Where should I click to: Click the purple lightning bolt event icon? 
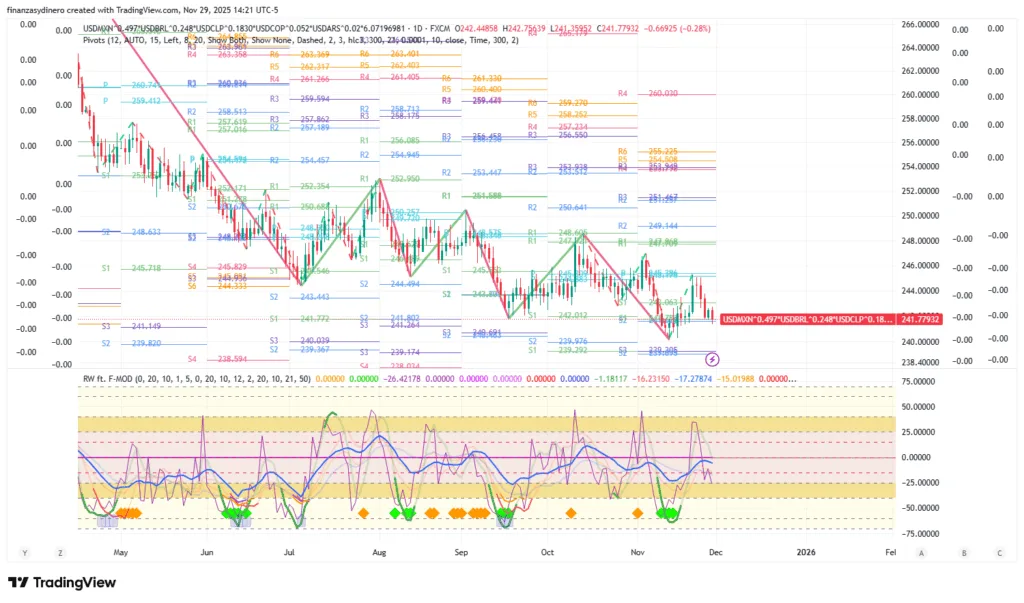[712, 358]
